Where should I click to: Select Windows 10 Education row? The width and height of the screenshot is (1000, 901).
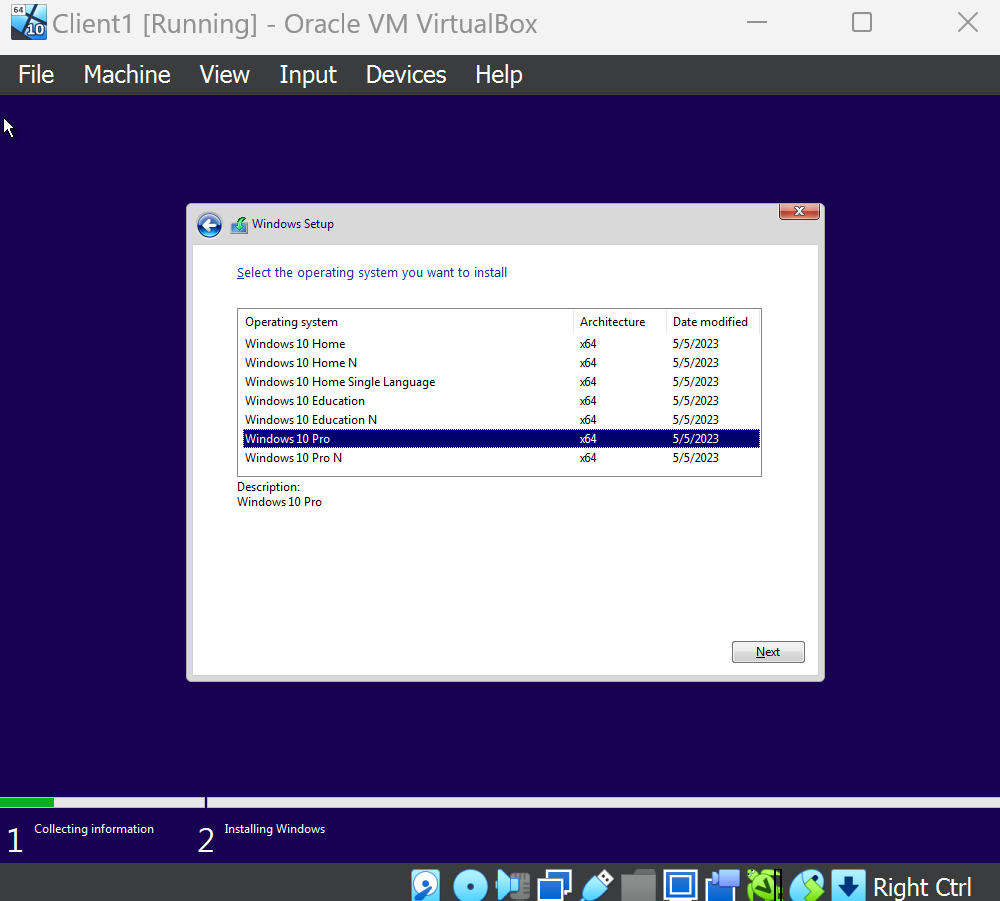501,401
